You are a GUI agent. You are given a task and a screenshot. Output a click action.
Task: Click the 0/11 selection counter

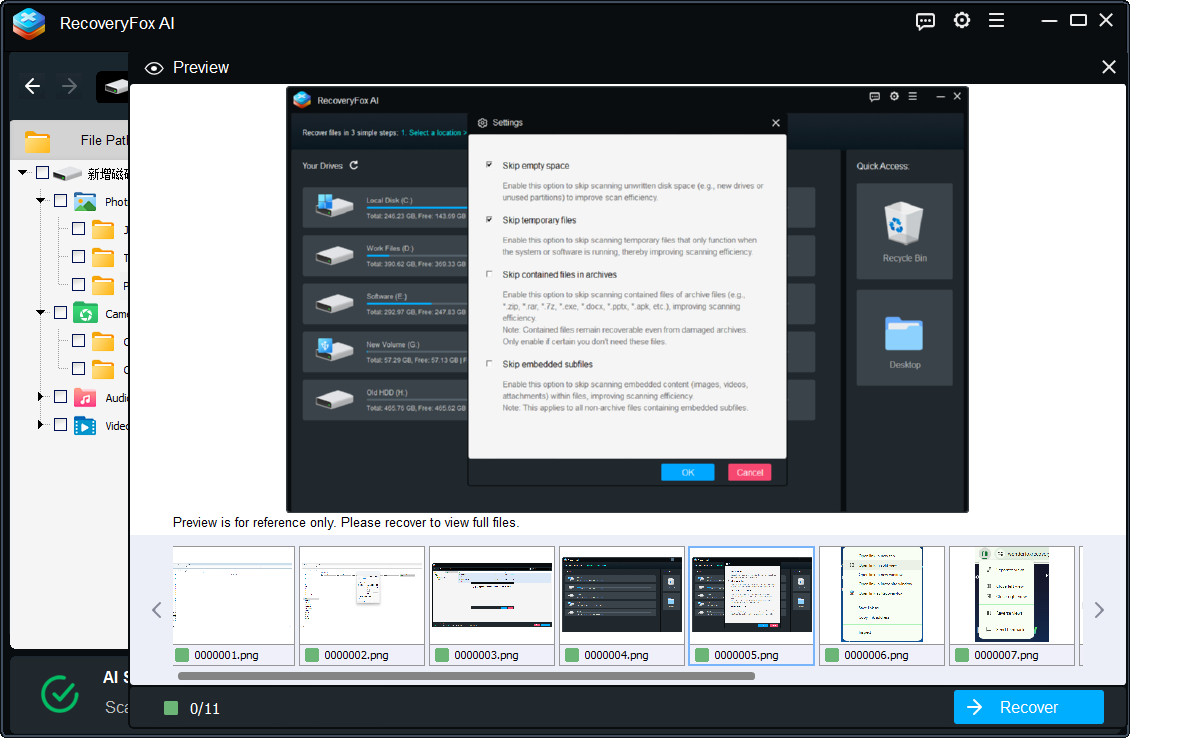(205, 709)
